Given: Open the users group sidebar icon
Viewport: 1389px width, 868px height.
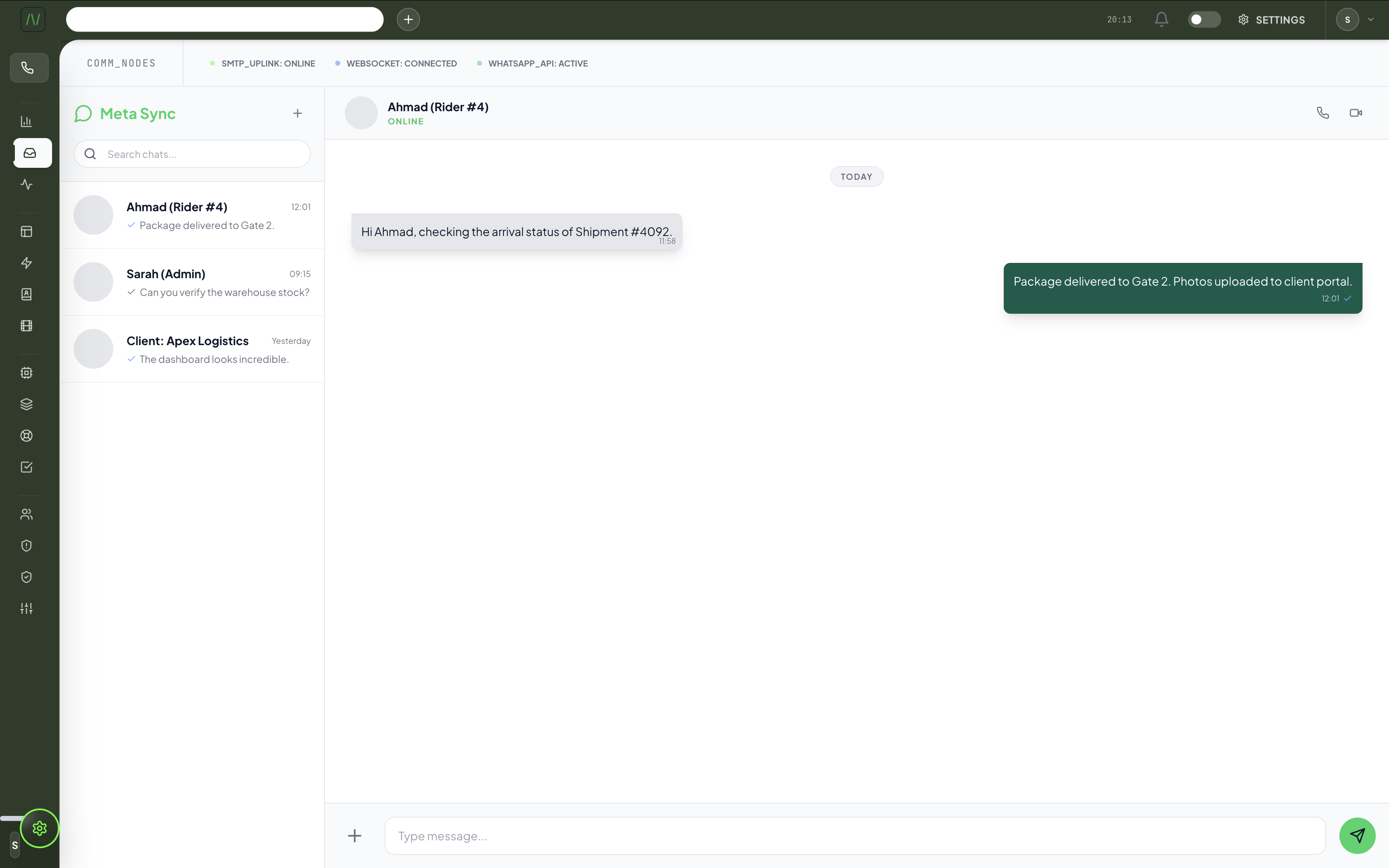Looking at the screenshot, I should (26, 514).
